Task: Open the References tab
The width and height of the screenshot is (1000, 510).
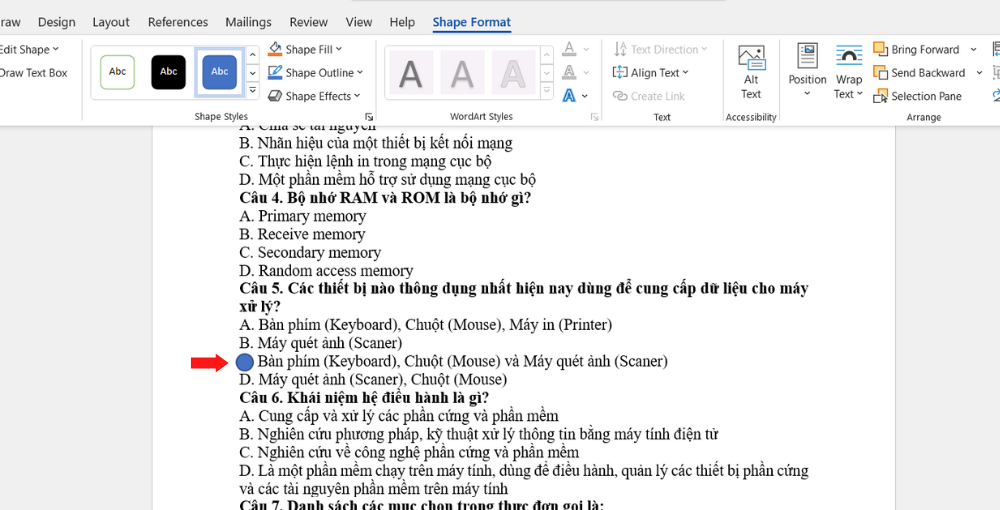Action: coord(178,22)
